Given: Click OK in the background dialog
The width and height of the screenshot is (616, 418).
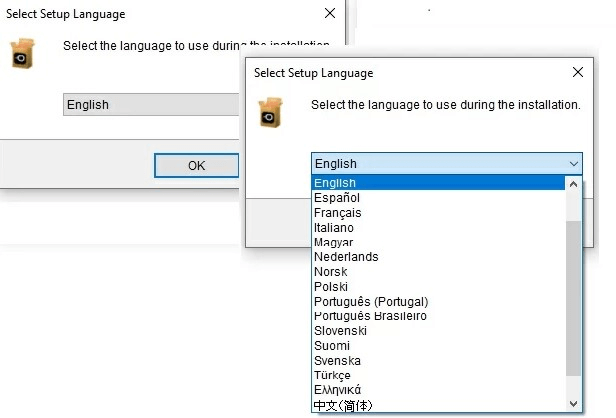Looking at the screenshot, I should [196, 165].
